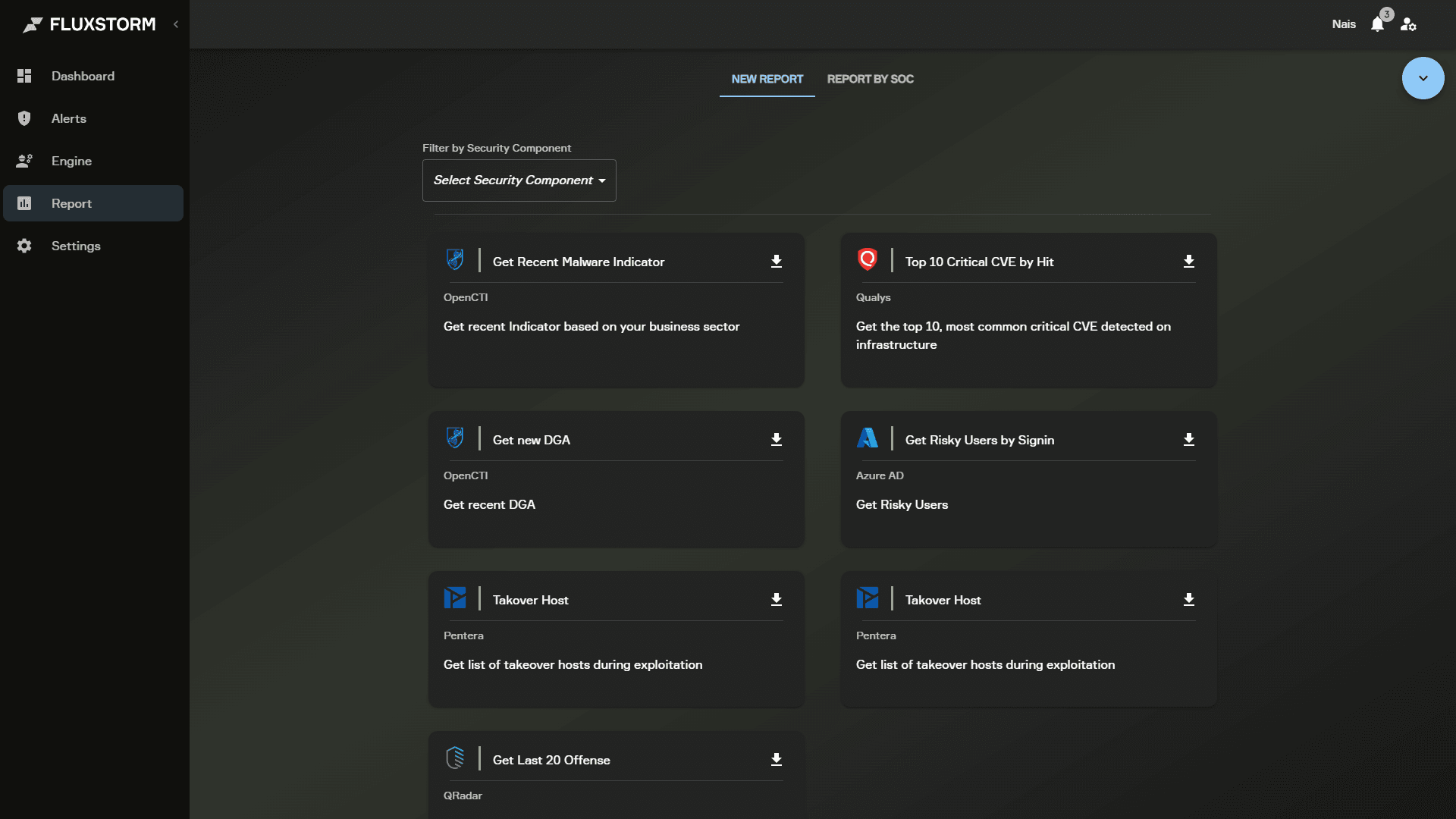Download the Get Last 20 Offense report

(776, 760)
